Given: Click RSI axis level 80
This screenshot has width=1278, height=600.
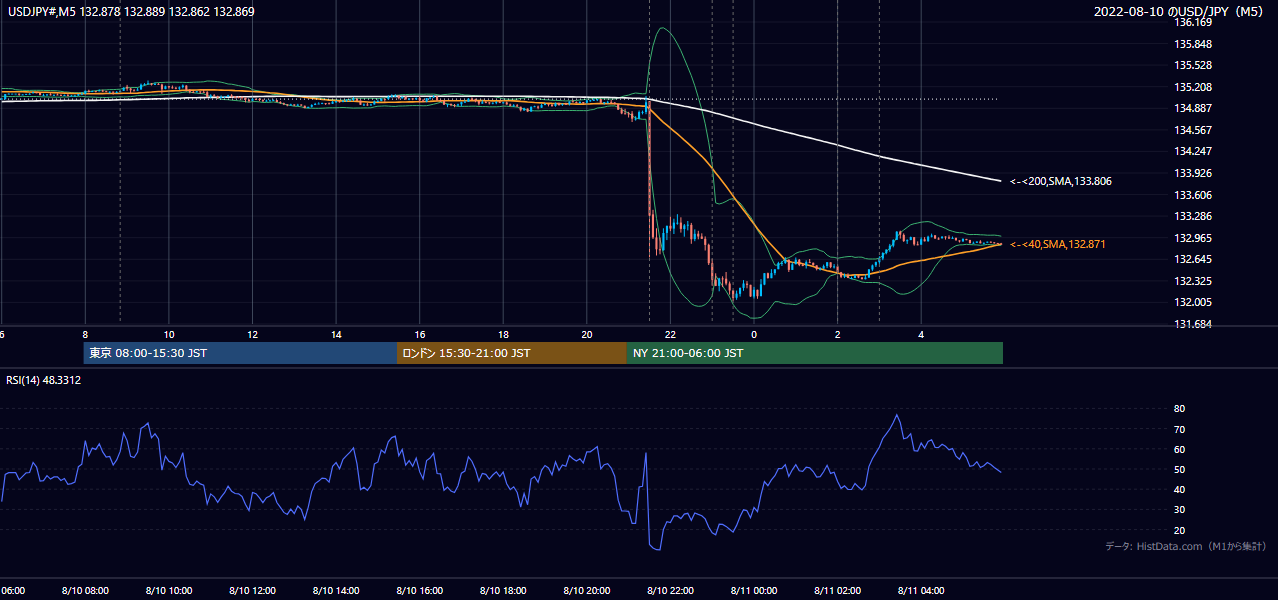Looking at the screenshot, I should coord(1180,409).
